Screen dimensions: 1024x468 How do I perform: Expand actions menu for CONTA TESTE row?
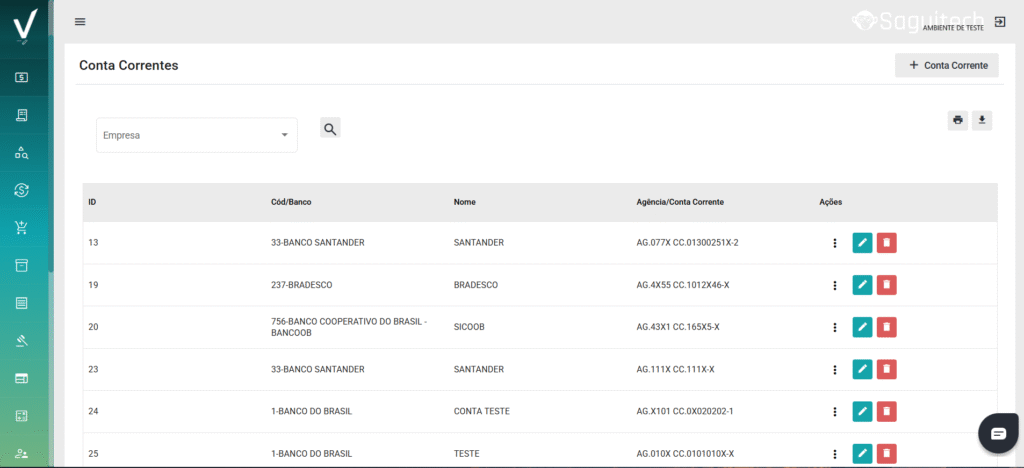pyautogui.click(x=835, y=411)
